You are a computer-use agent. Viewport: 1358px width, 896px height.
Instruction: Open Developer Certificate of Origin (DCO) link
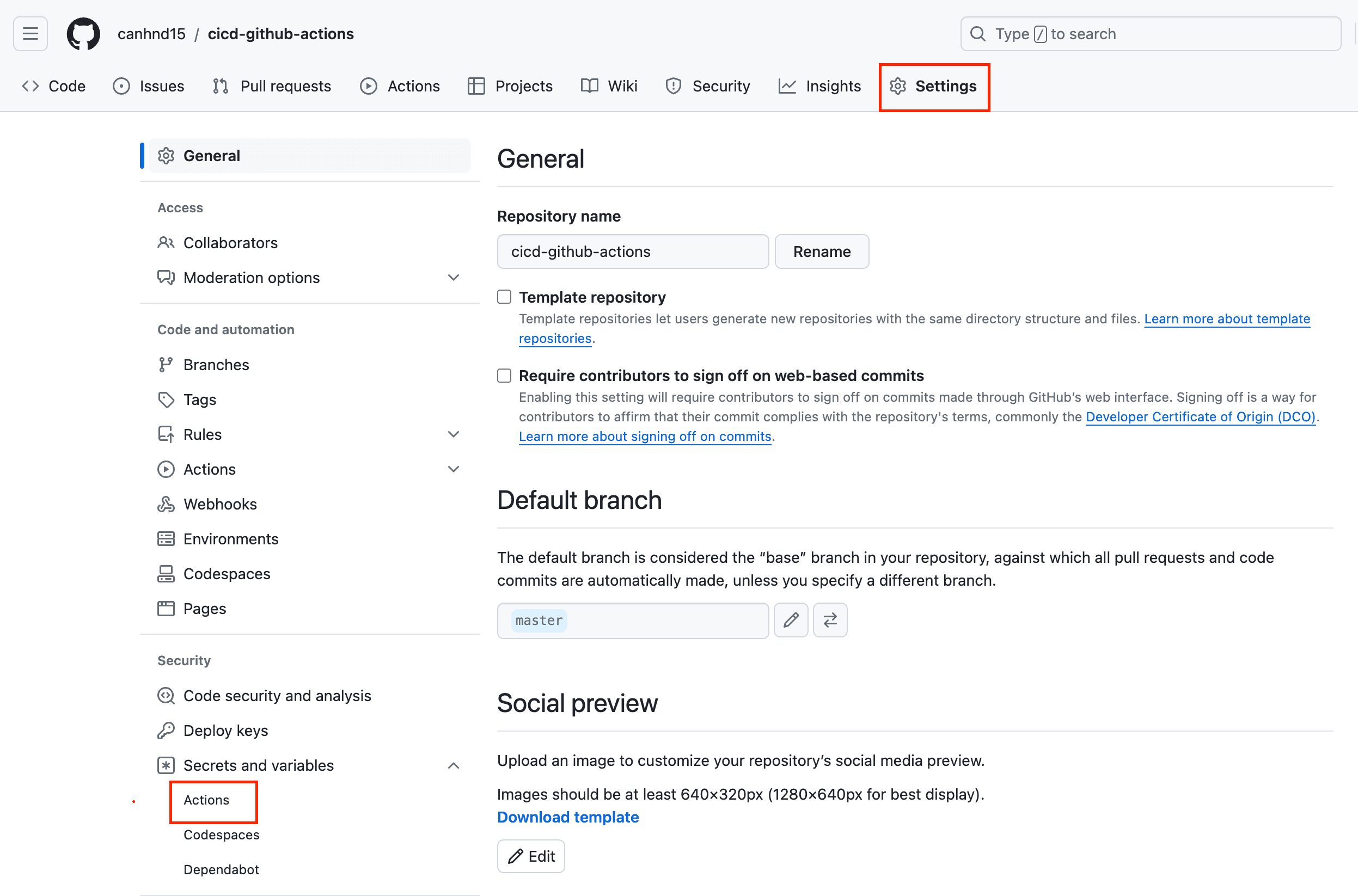pyautogui.click(x=1201, y=416)
